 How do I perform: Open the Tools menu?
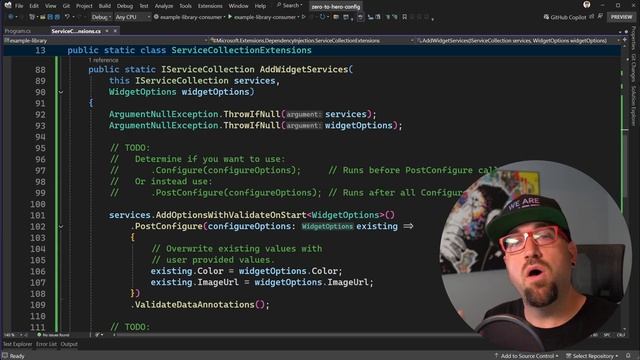click(x=185, y=6)
